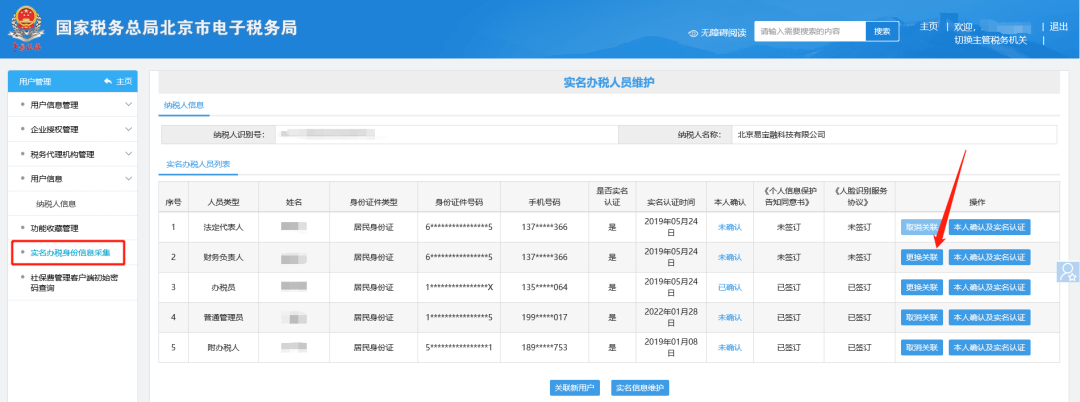Click 未确认 link in 普通管理员 row
Screen dimensions: 1080x402
point(729,317)
